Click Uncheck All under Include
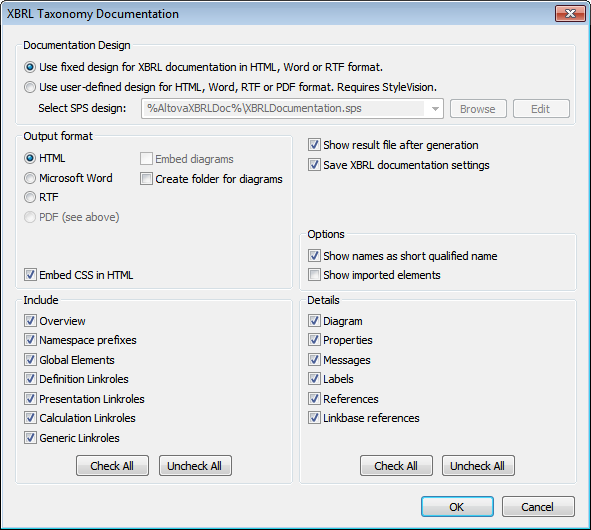 pyautogui.click(x=195, y=466)
